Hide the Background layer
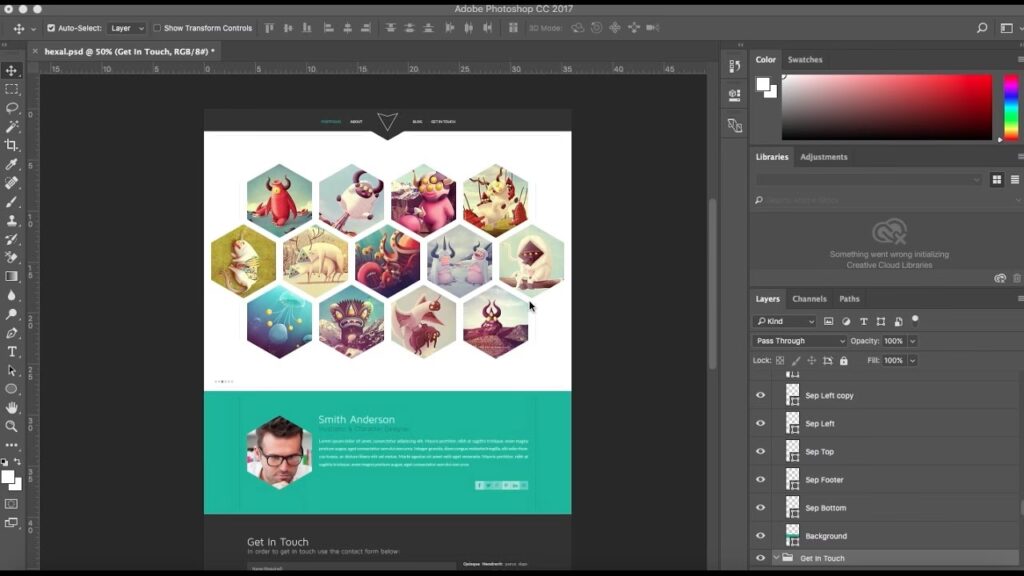 (760, 536)
